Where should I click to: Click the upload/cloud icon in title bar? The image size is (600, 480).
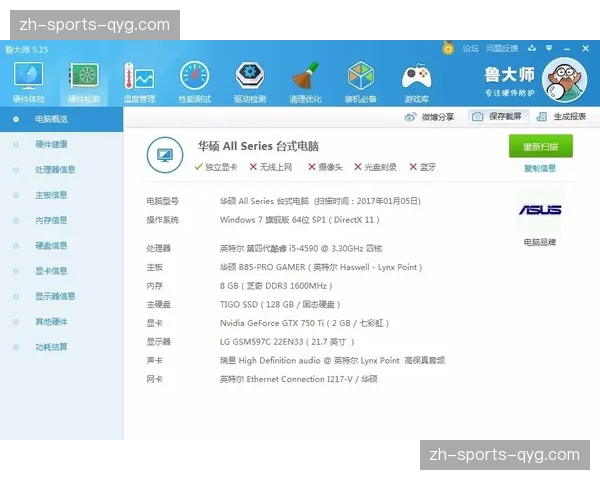click(532, 48)
